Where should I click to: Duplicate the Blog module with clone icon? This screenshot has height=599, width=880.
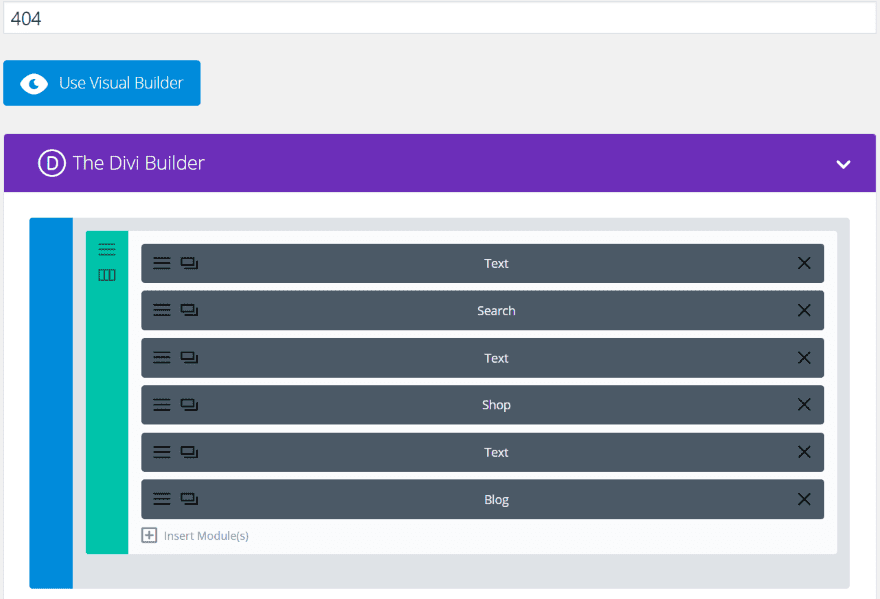click(x=189, y=499)
